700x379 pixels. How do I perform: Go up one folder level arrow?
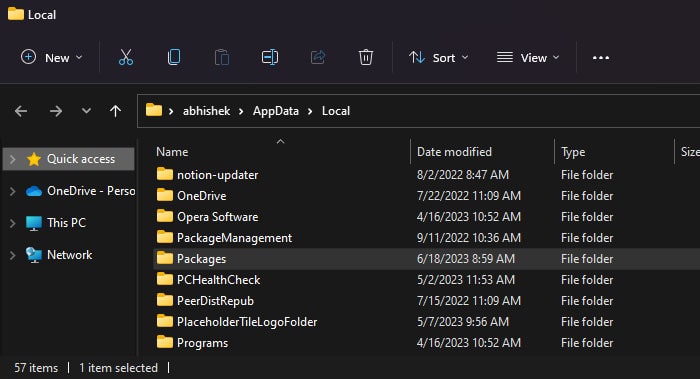(x=116, y=111)
